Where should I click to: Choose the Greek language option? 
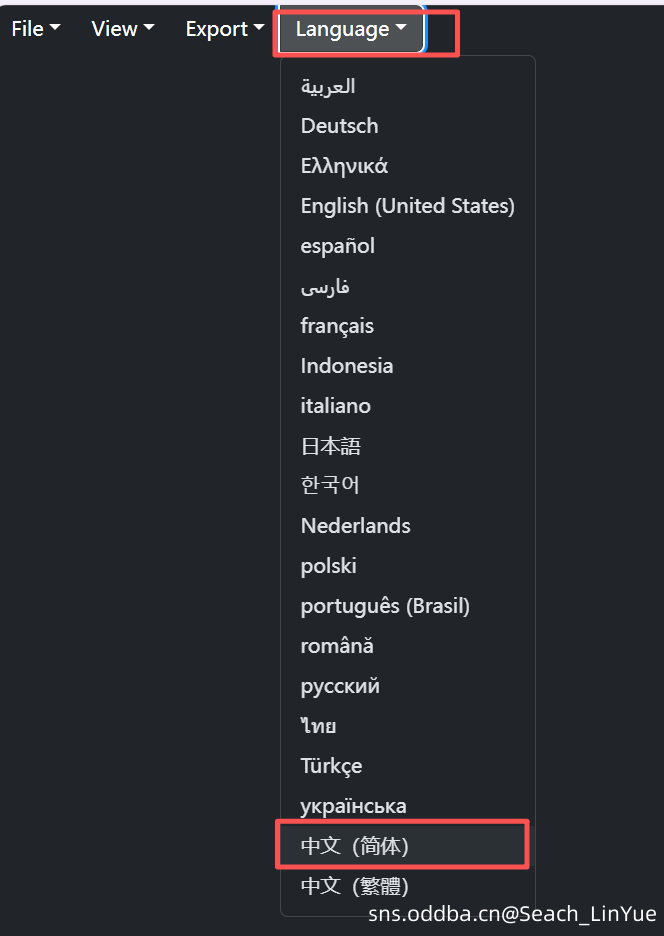tap(344, 166)
